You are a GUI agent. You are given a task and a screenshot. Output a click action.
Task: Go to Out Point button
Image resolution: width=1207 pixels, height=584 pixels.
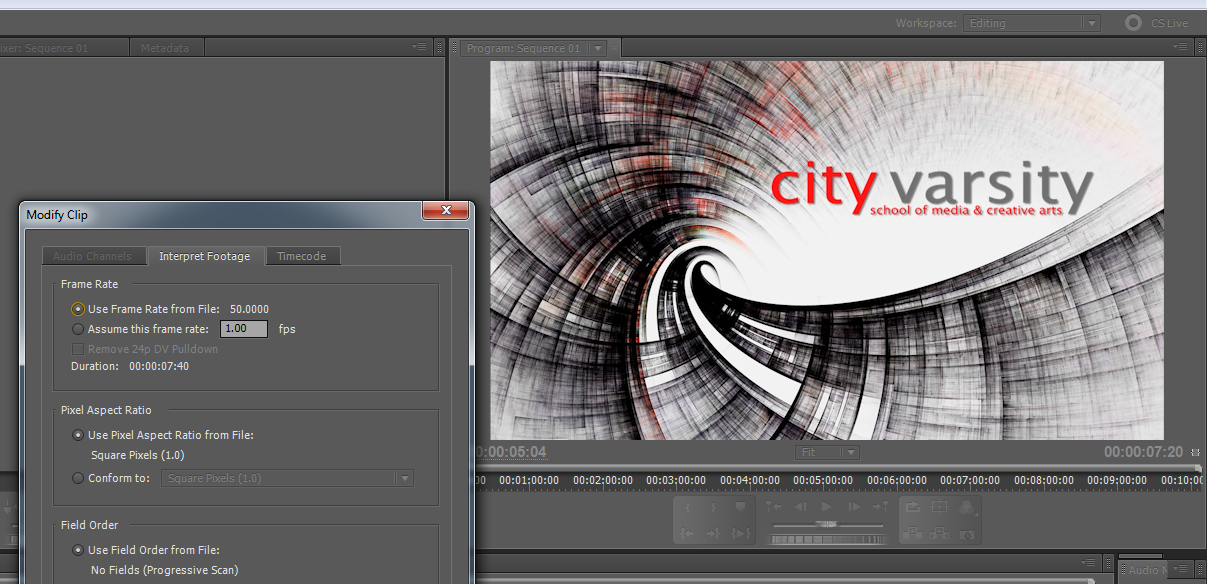pyautogui.click(x=713, y=533)
